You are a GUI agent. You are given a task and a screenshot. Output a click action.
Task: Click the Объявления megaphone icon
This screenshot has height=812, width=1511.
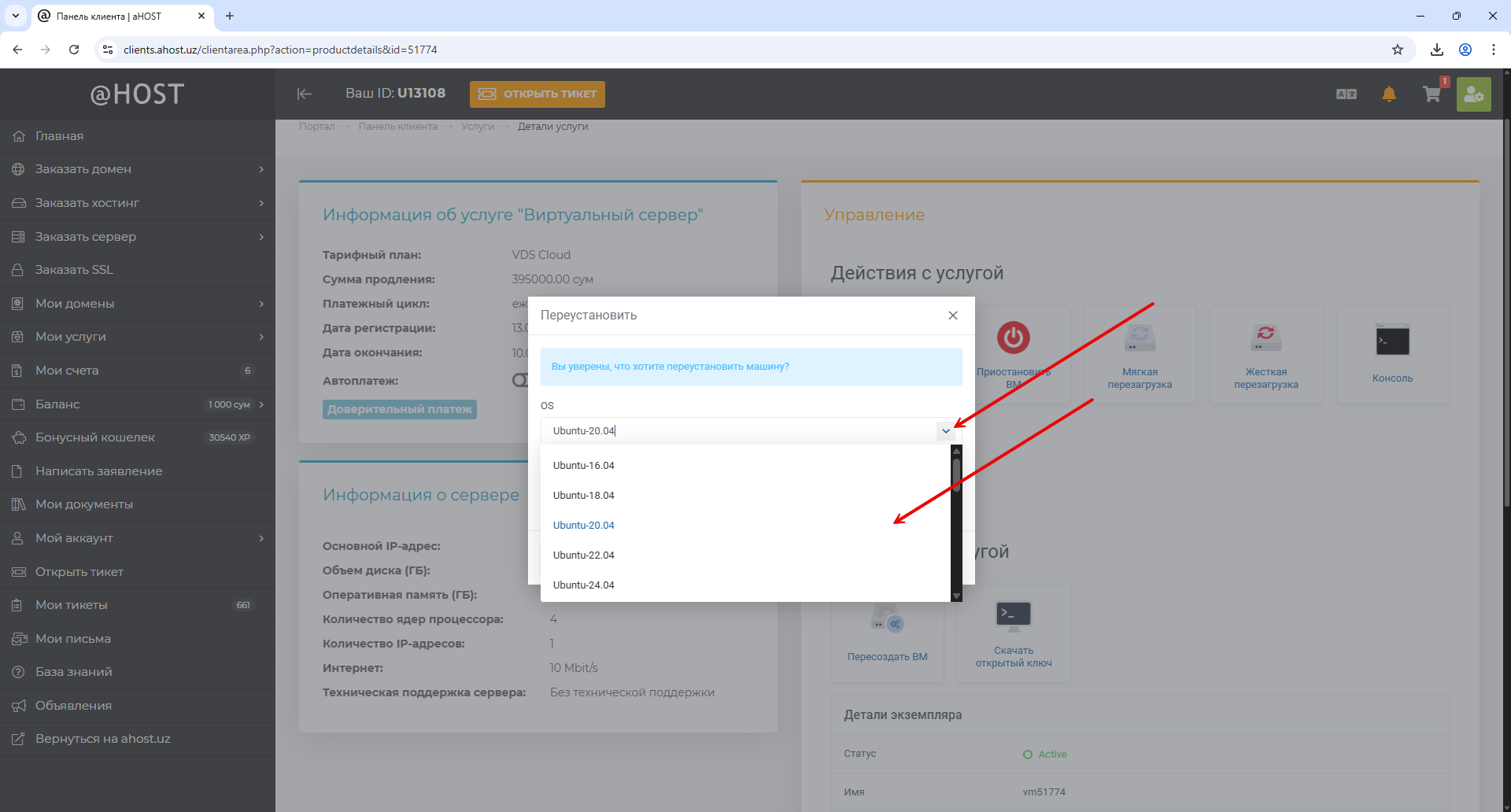click(19, 706)
